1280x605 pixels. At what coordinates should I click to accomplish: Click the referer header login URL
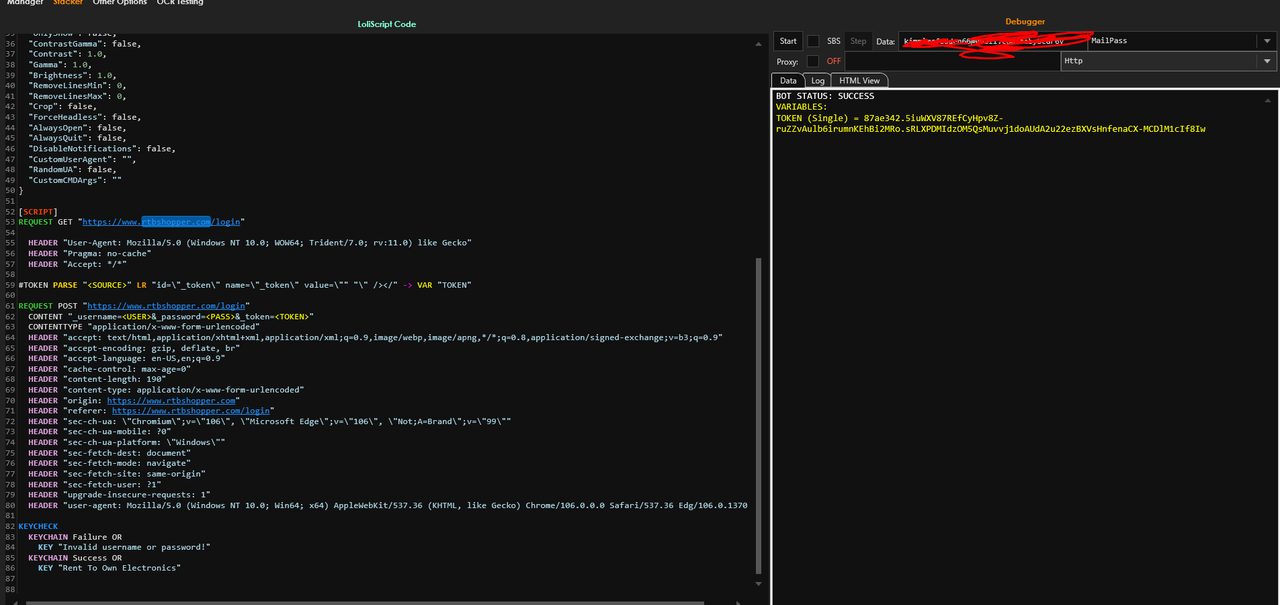[190, 411]
